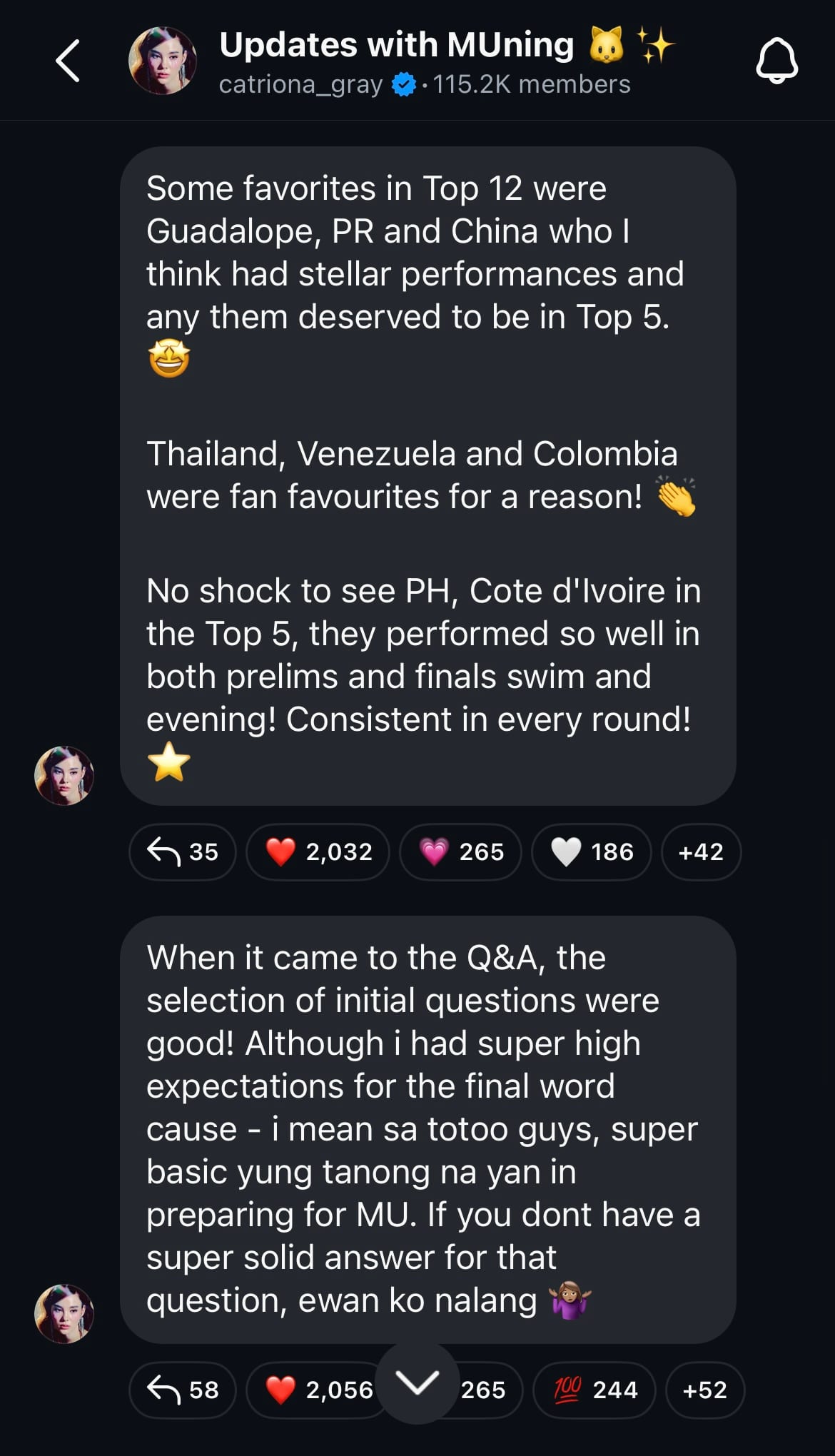Tap sender avatar beside first message
Viewport: 835px width, 1456px height.
click(64, 776)
